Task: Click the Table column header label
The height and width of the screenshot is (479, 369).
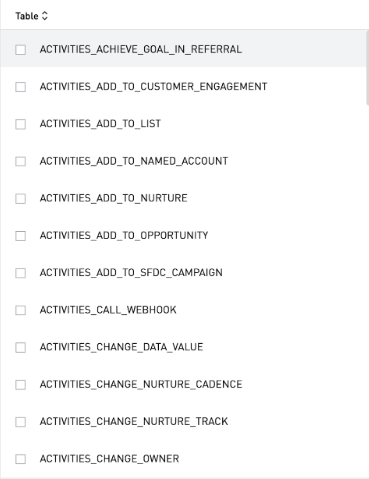Action: click(27, 16)
